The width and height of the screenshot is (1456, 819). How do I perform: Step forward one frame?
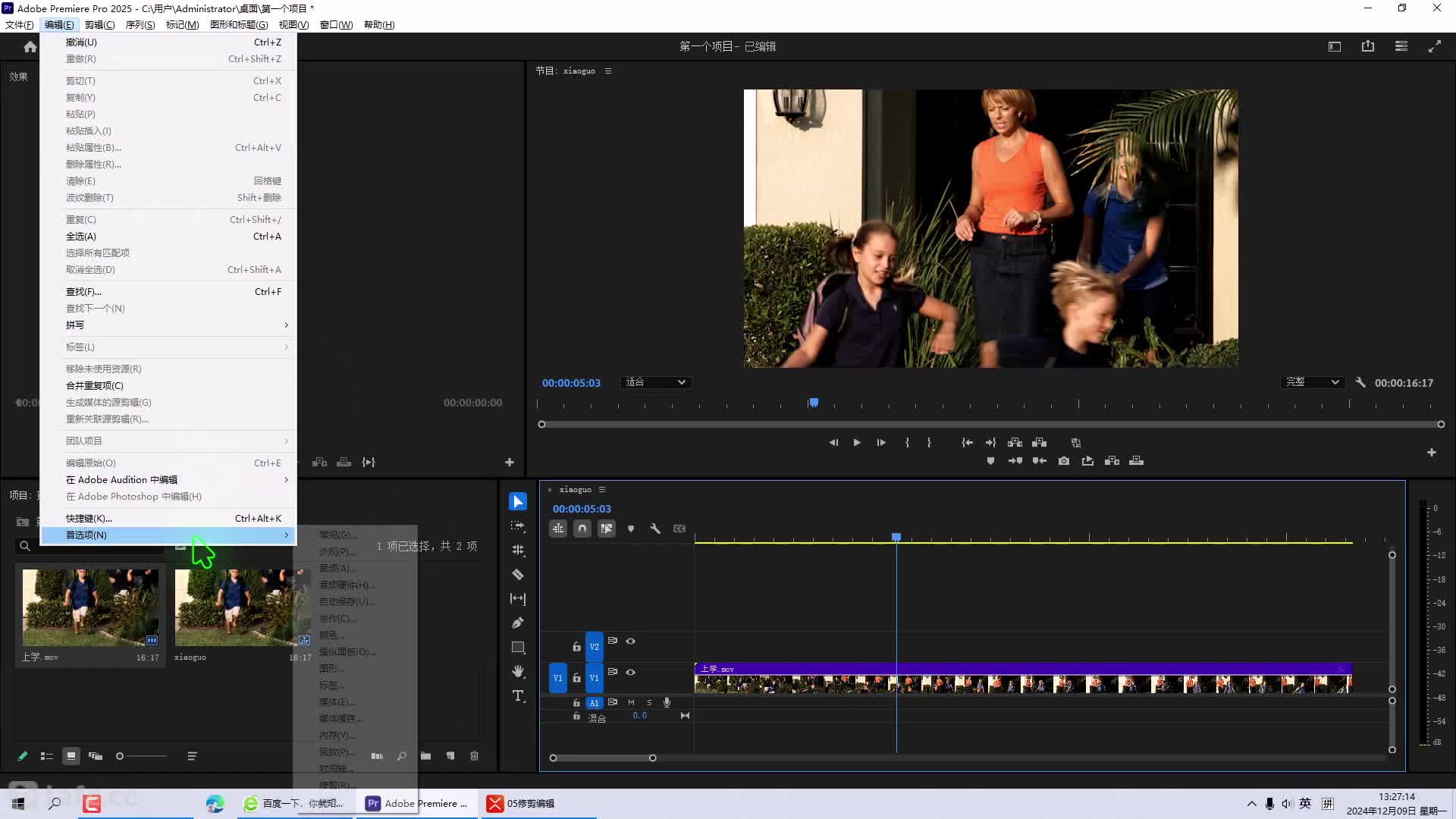pyautogui.click(x=881, y=442)
